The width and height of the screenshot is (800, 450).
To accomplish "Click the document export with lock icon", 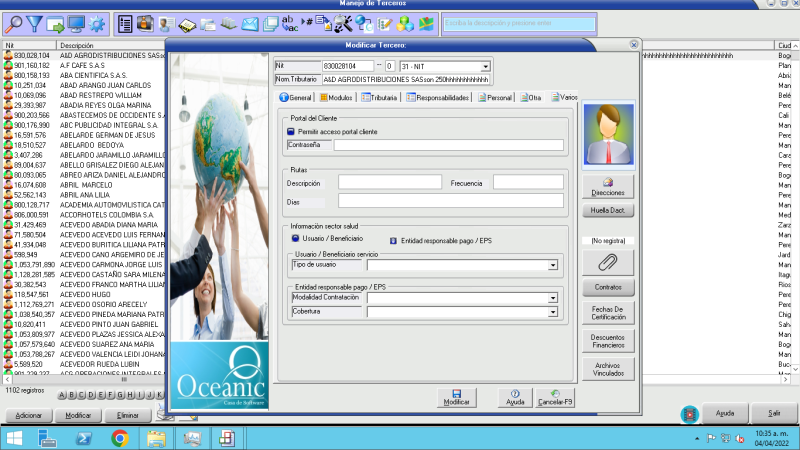I will pyautogui.click(x=323, y=23).
